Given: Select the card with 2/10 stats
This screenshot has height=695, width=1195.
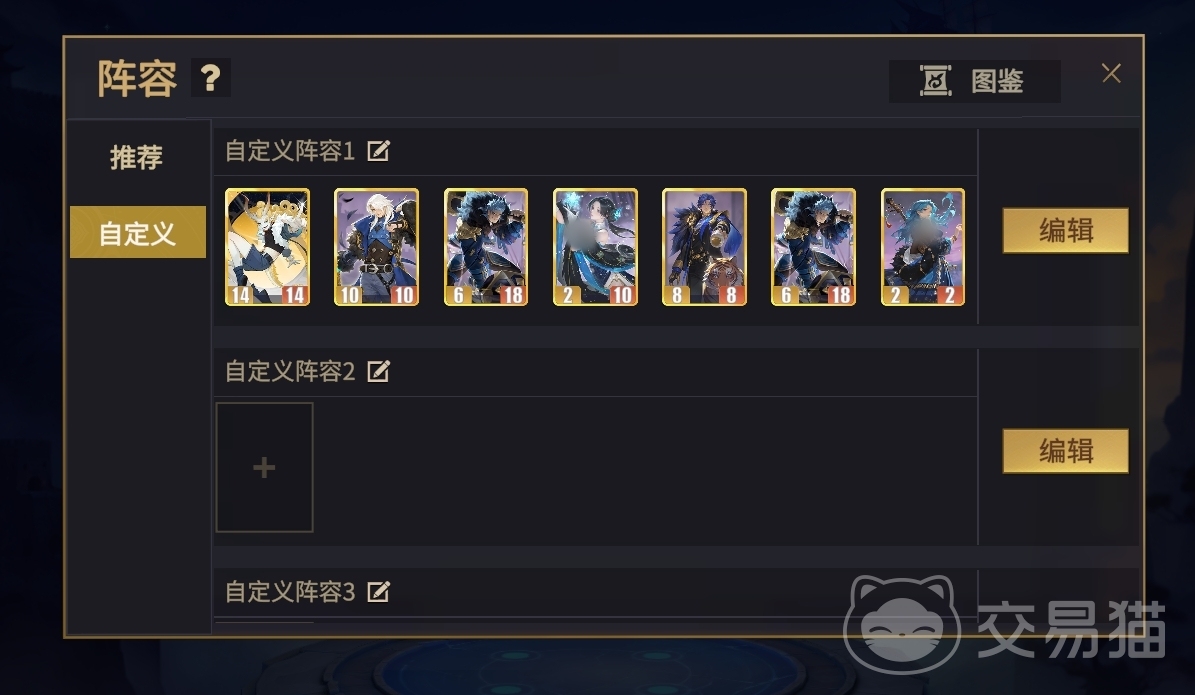Looking at the screenshot, I should (595, 247).
